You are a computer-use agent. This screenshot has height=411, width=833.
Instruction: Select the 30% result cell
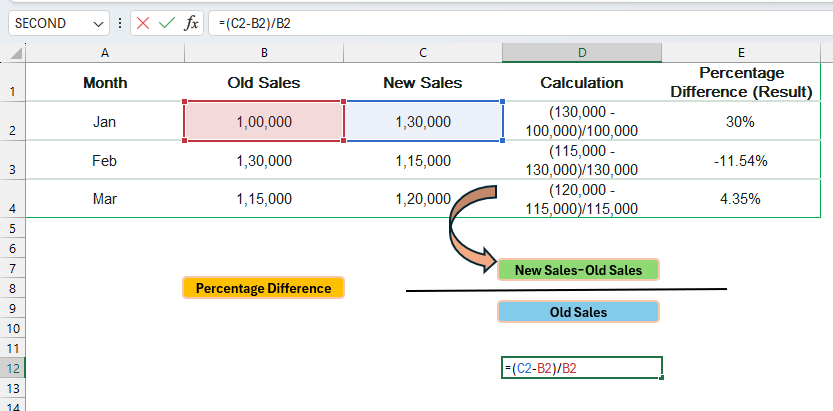741,122
